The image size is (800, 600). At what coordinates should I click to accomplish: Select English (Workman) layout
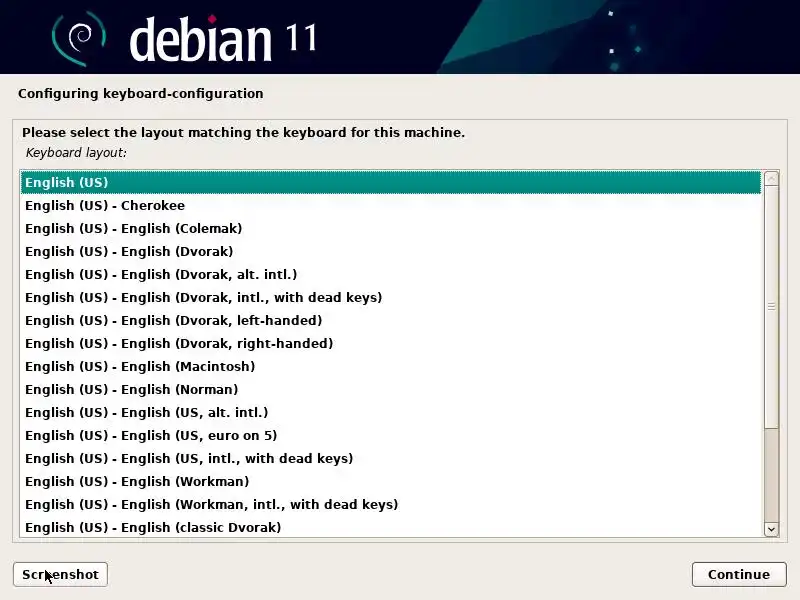(x=391, y=481)
